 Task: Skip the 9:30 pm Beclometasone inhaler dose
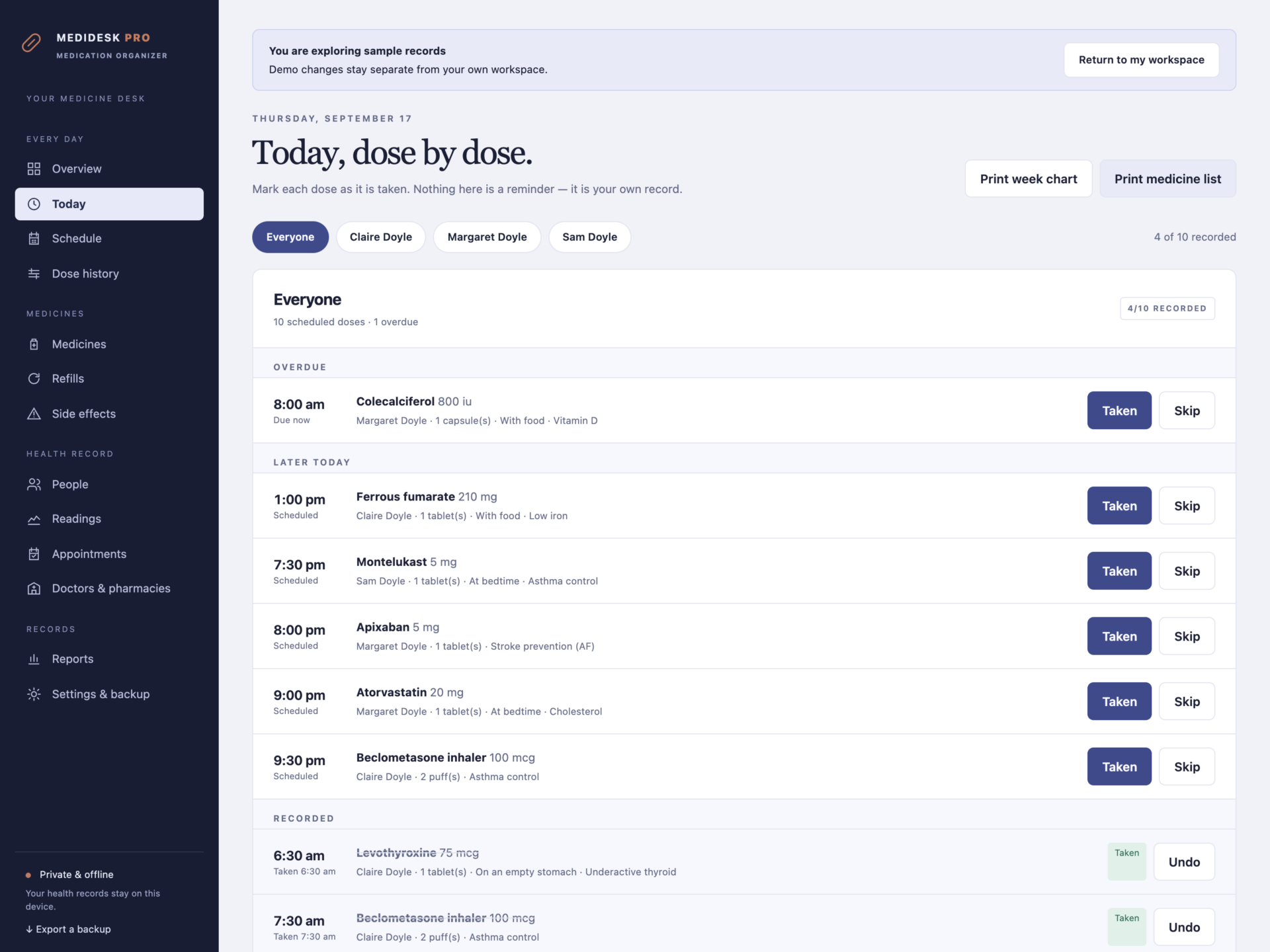point(1187,767)
